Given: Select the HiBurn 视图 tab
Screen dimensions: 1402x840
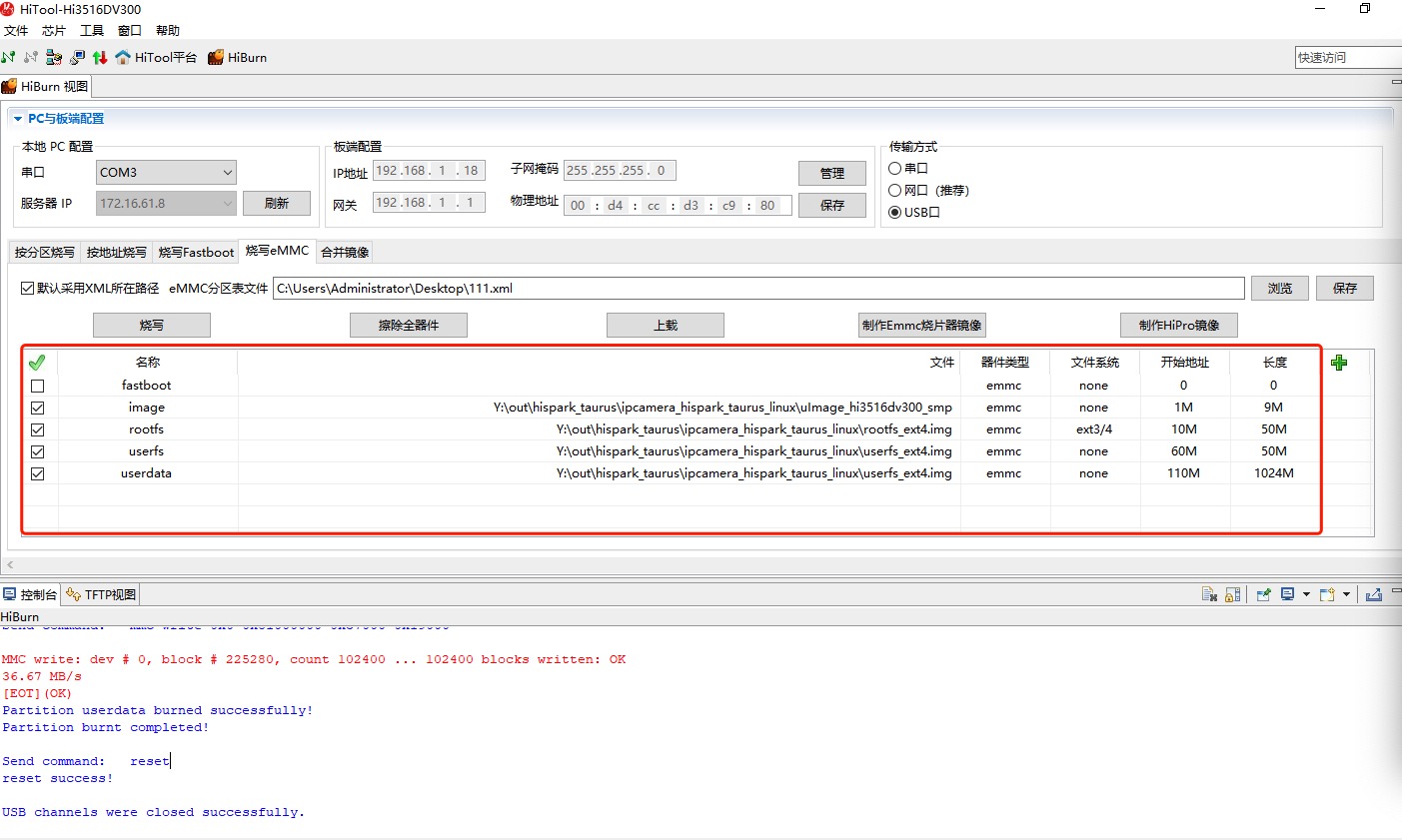Looking at the screenshot, I should pyautogui.click(x=46, y=86).
